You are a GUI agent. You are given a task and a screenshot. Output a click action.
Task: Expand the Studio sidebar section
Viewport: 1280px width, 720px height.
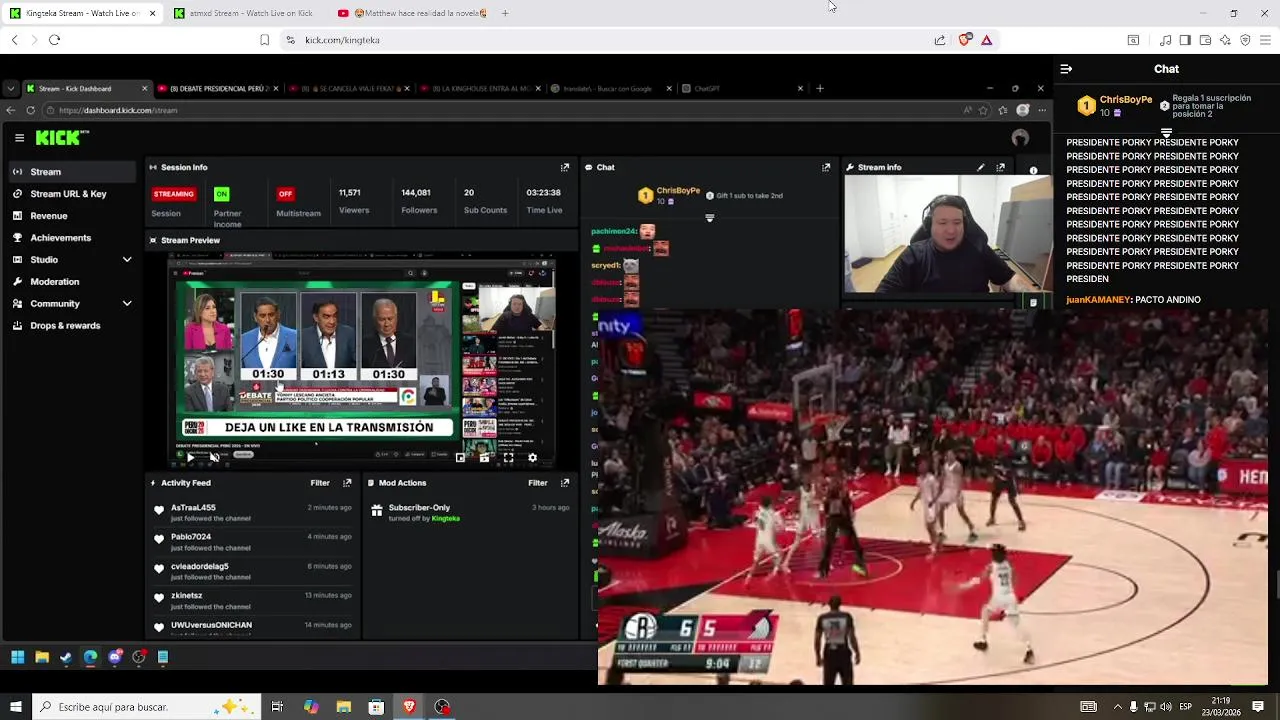tap(127, 260)
